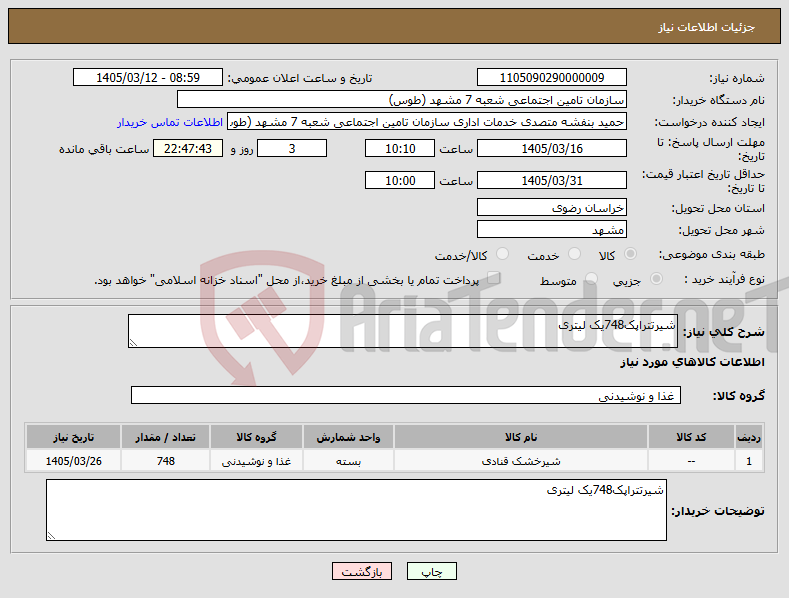789x598 pixels.
Task: Click the نام کالا column header
Action: 521,437
